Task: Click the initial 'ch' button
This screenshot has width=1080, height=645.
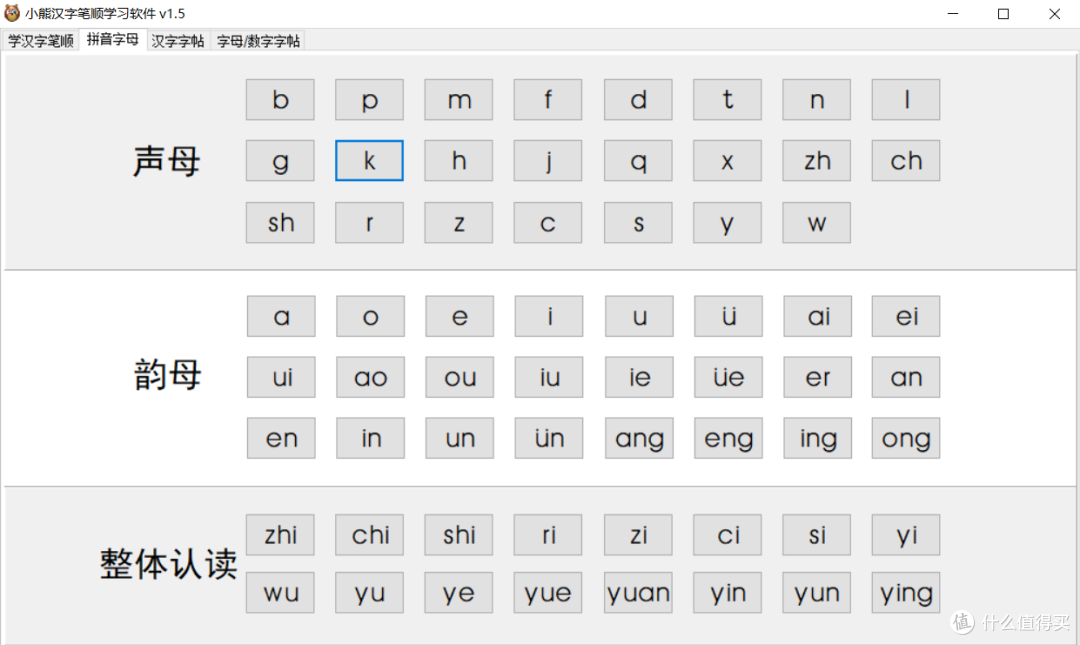Action: [906, 161]
